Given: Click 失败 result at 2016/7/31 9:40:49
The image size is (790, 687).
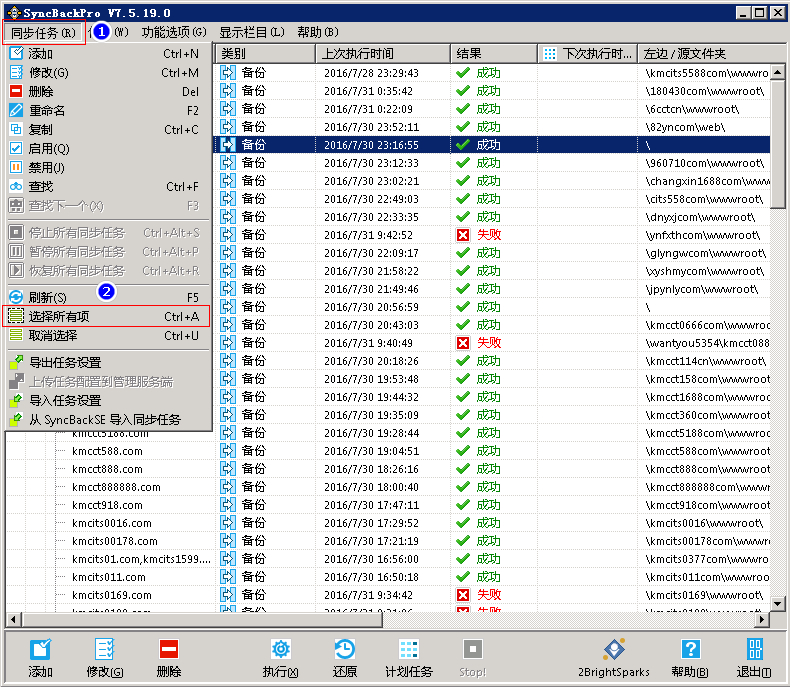Looking at the screenshot, I should 489,343.
